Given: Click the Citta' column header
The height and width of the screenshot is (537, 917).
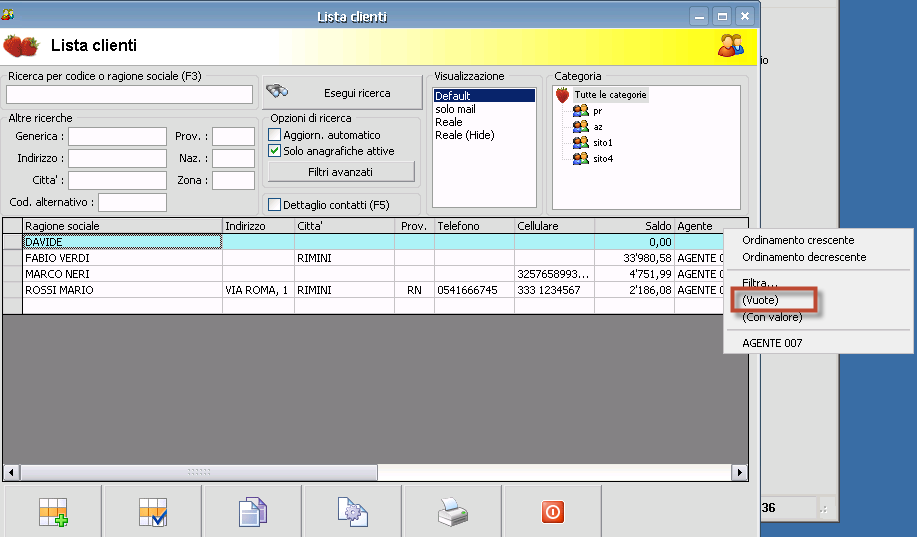Looking at the screenshot, I should pyautogui.click(x=344, y=226).
